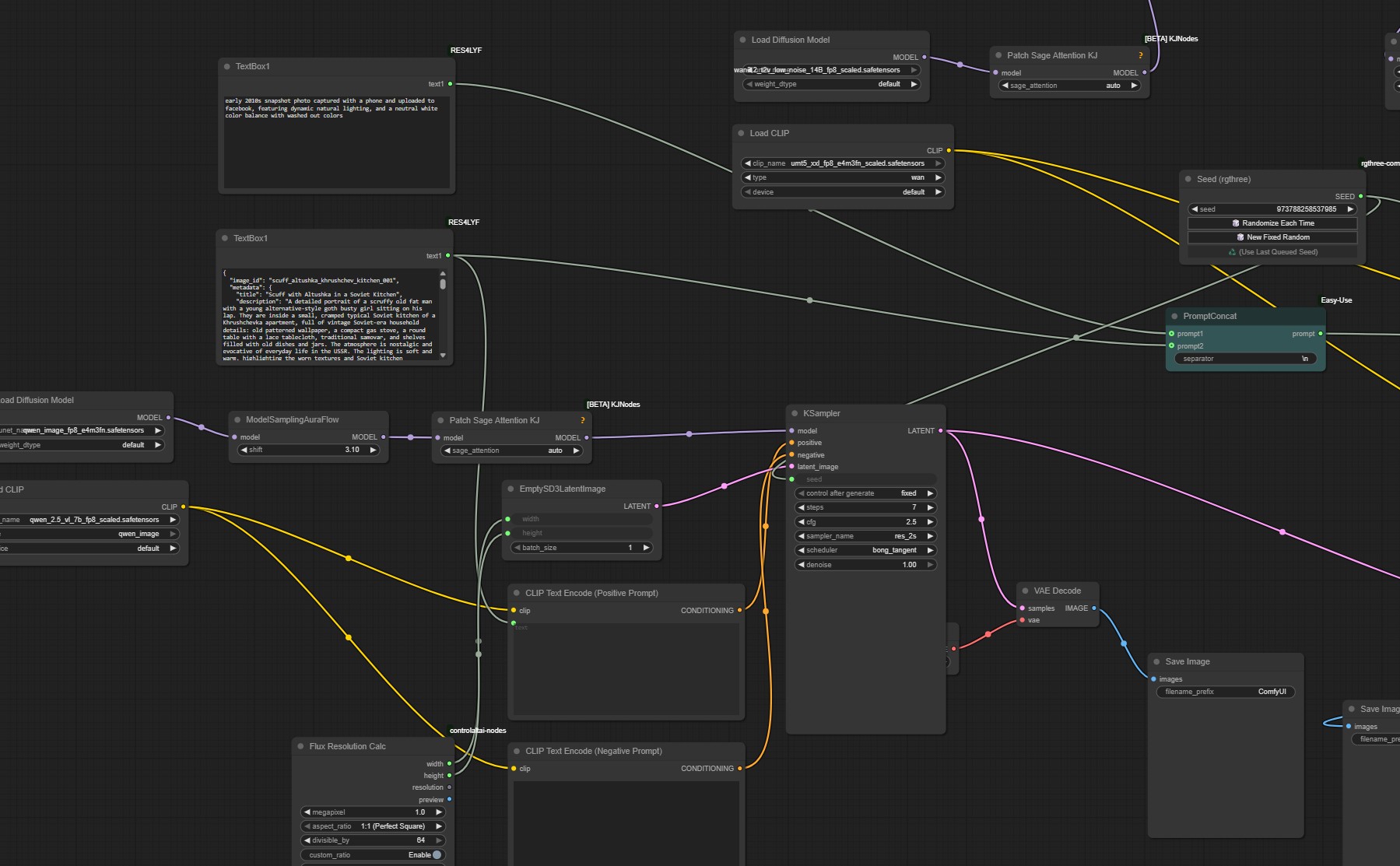Screen dimensions: 1400x866
Task: Click the VAE Decode vae input socket
Action: point(1022,620)
